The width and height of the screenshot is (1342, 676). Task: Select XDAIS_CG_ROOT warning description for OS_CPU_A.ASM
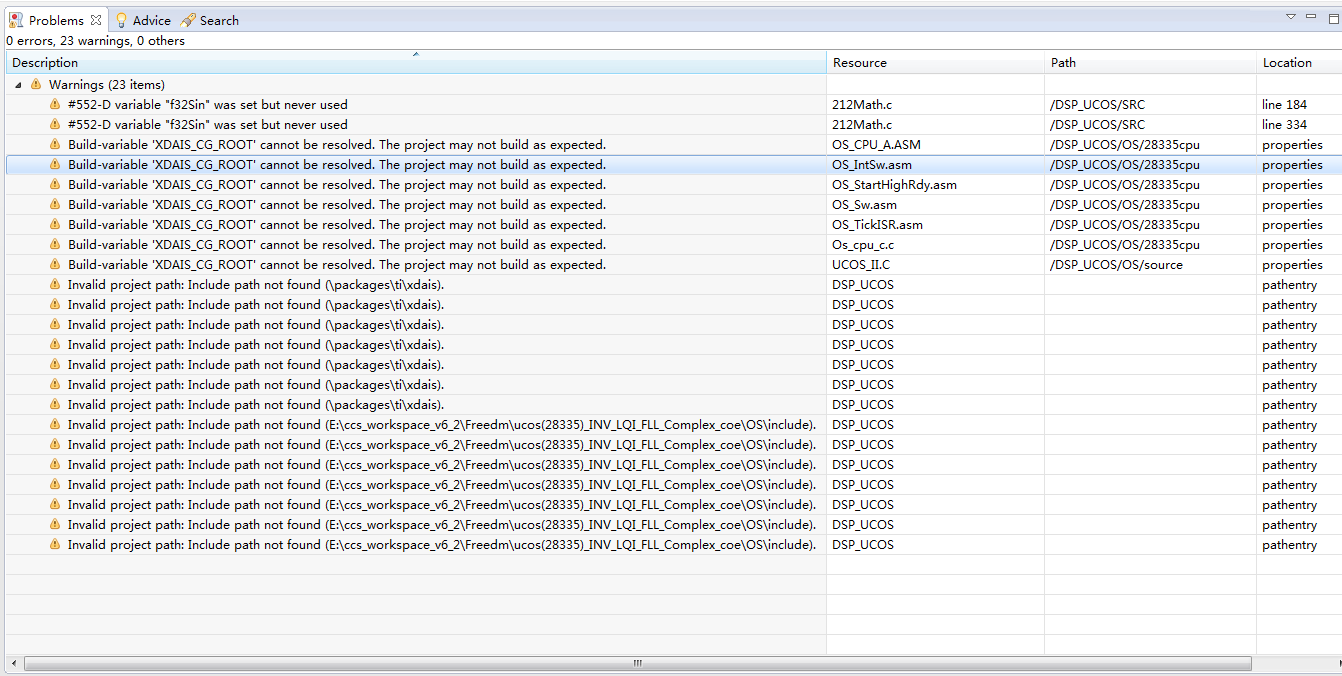click(x=337, y=145)
